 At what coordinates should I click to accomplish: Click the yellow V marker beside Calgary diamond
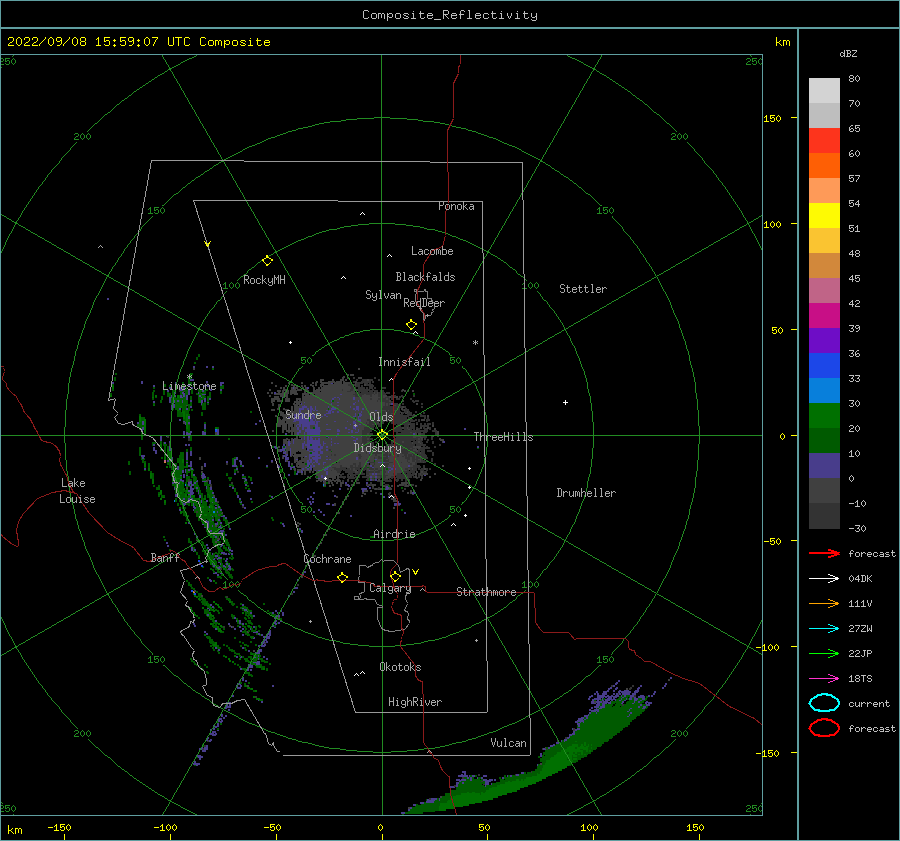click(416, 572)
